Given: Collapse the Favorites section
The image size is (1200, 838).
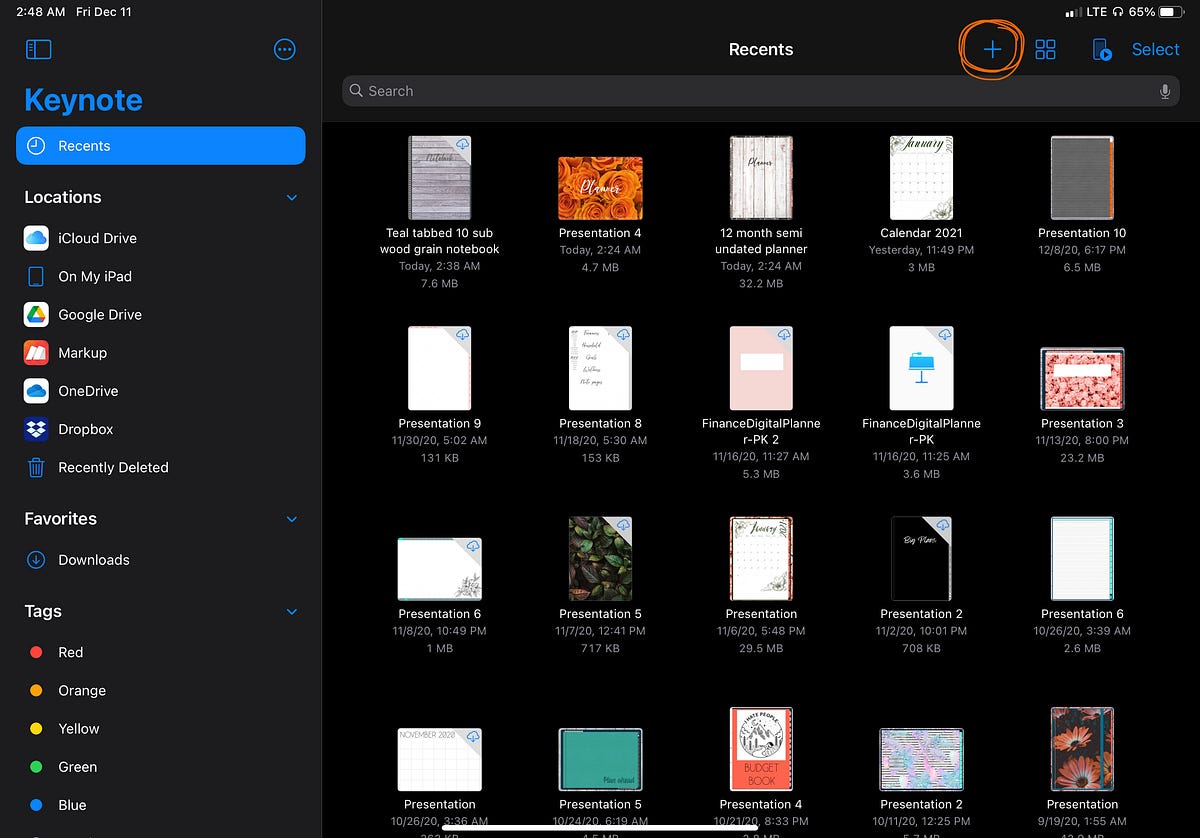Looking at the screenshot, I should pyautogui.click(x=291, y=519).
